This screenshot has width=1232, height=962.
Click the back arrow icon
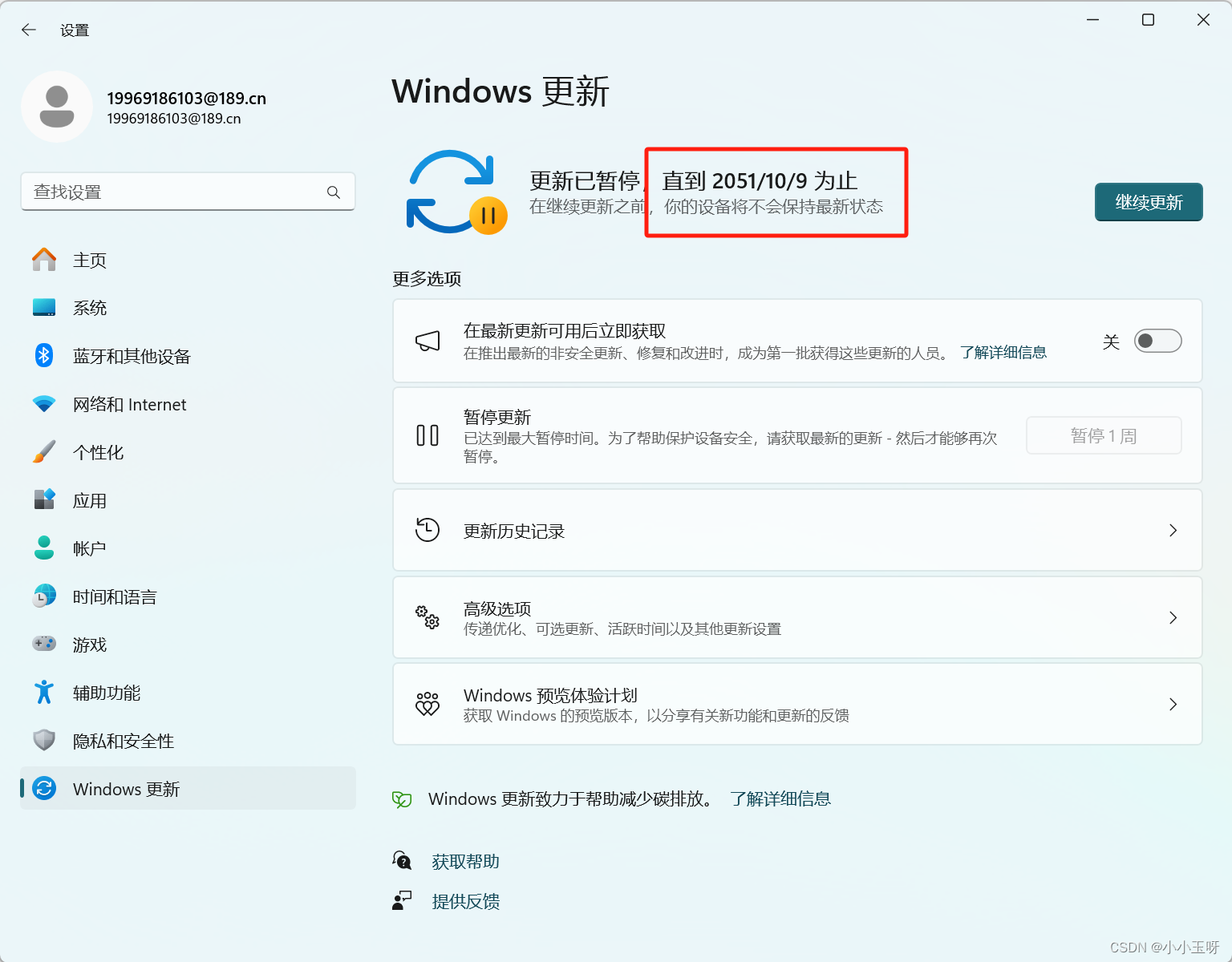coord(29,30)
